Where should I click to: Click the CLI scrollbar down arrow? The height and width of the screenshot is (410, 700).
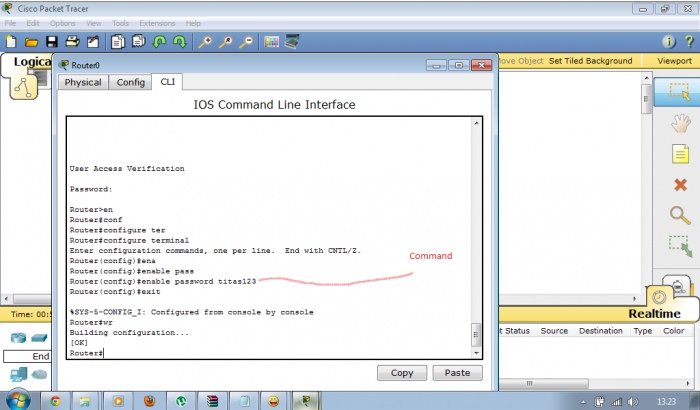[476, 353]
